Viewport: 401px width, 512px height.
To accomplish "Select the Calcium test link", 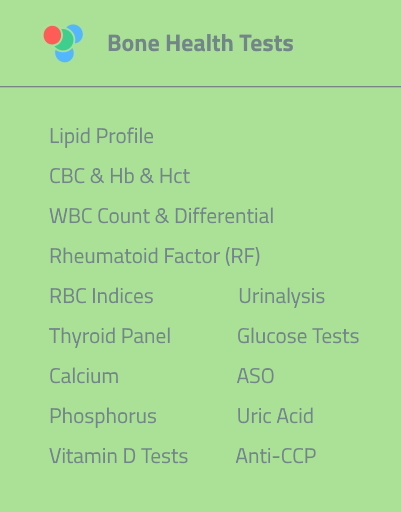I will 84,376.
